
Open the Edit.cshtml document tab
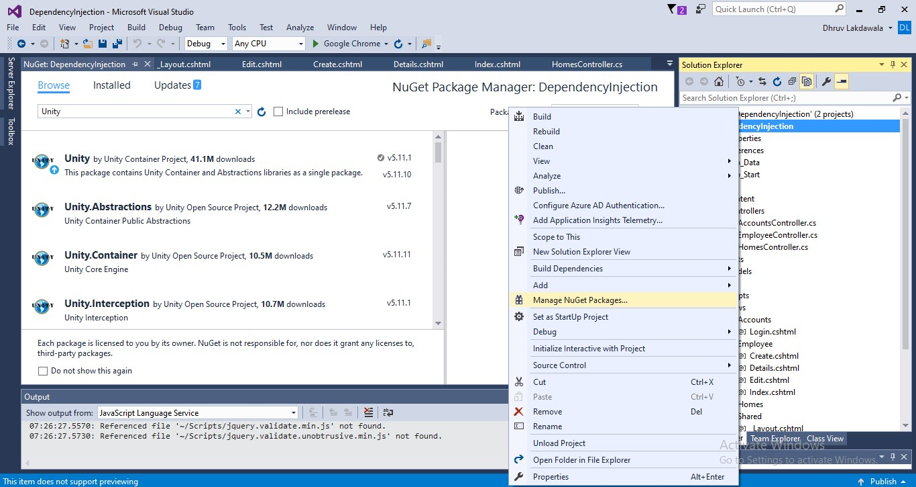pyautogui.click(x=261, y=64)
